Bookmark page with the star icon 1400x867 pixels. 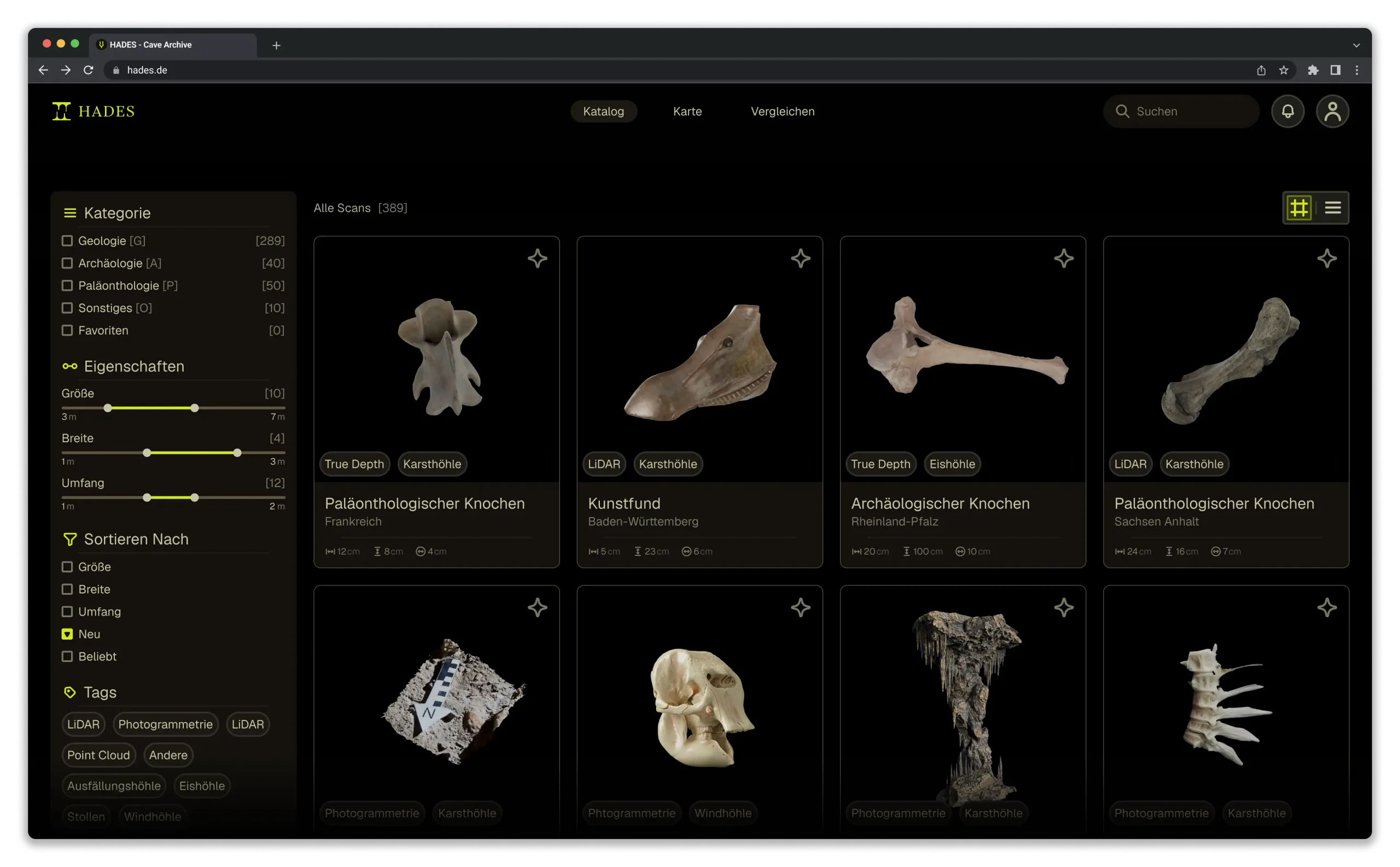point(1284,70)
